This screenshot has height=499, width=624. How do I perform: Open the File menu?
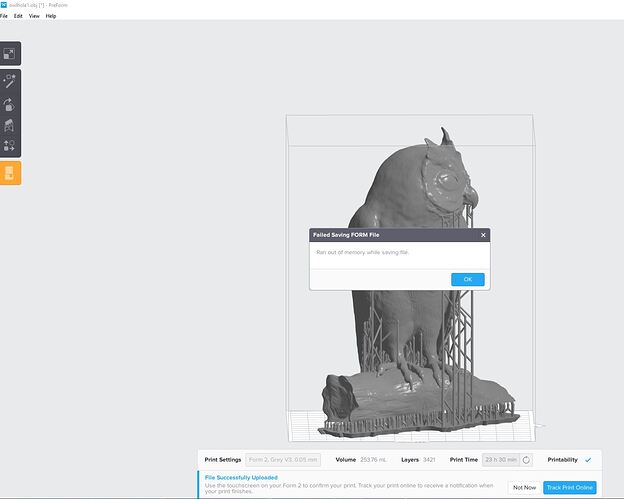tap(4, 16)
